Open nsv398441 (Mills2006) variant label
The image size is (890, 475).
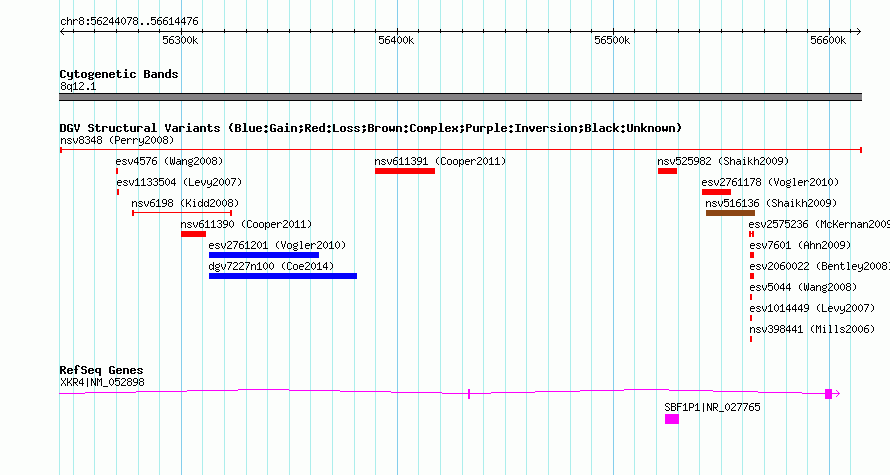[x=812, y=329]
